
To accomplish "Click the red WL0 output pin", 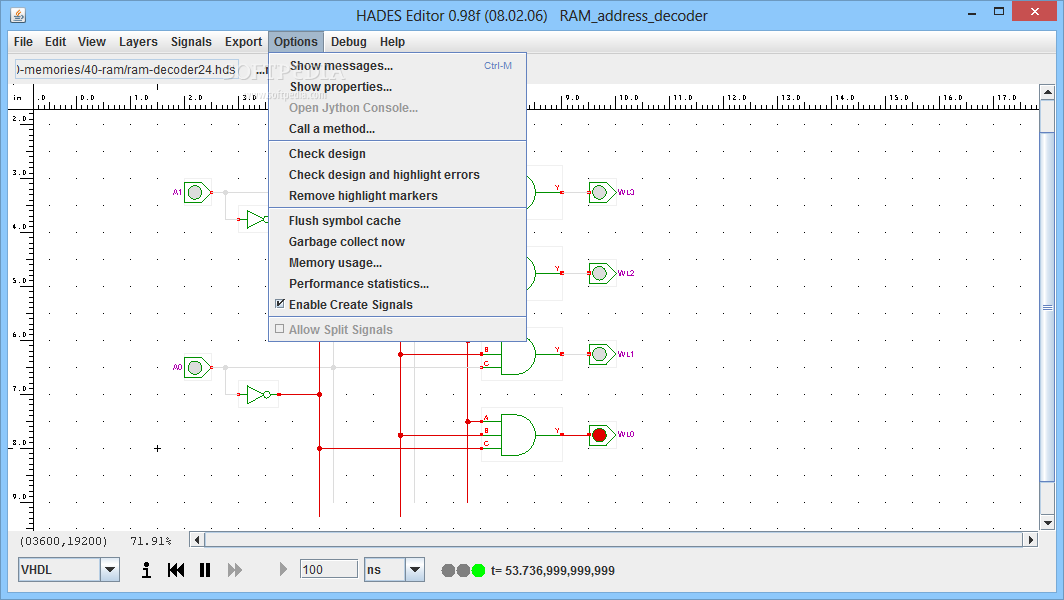I will (602, 435).
